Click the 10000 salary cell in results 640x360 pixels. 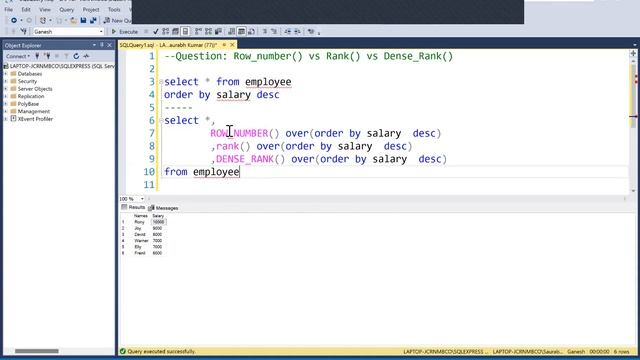158,222
